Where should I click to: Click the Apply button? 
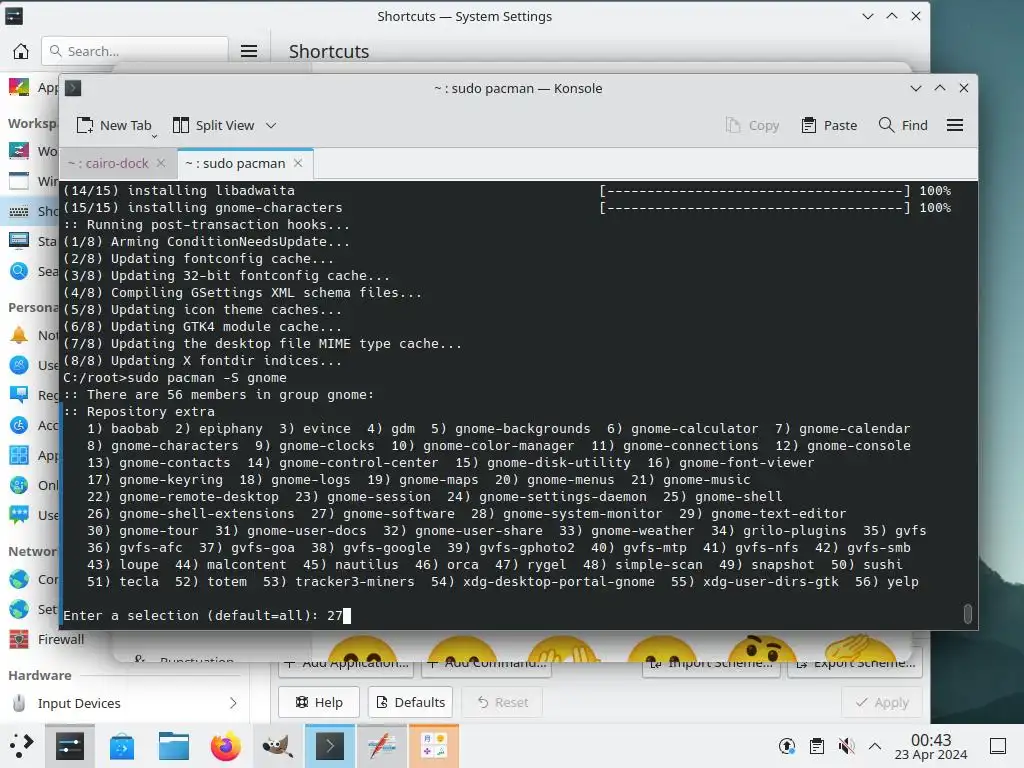882,702
